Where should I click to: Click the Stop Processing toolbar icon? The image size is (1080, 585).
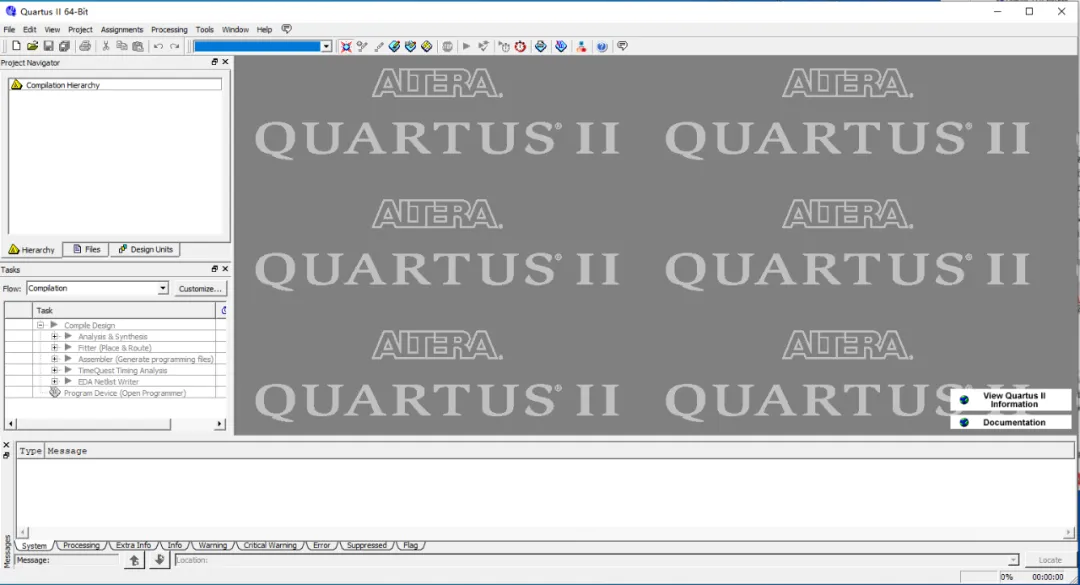point(448,46)
